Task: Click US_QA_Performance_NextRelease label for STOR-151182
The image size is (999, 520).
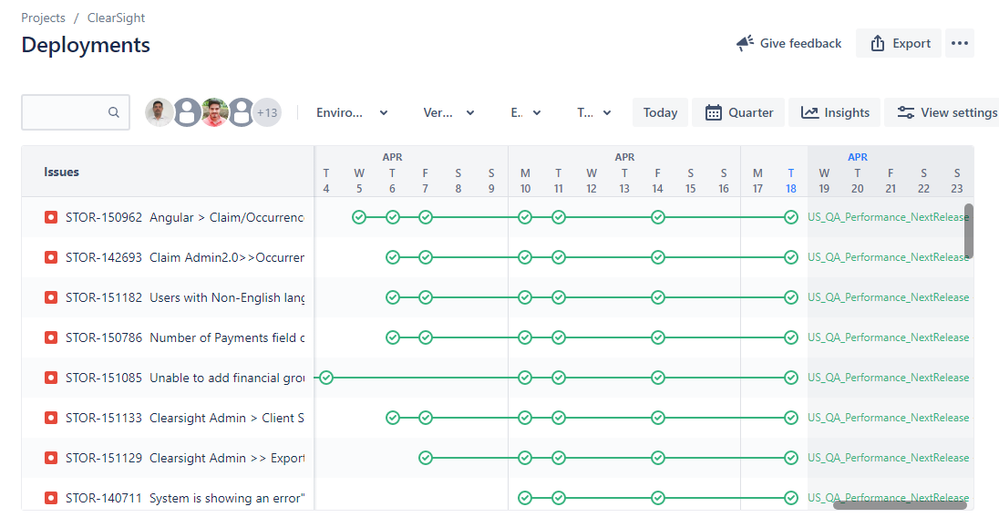Action: click(888, 298)
